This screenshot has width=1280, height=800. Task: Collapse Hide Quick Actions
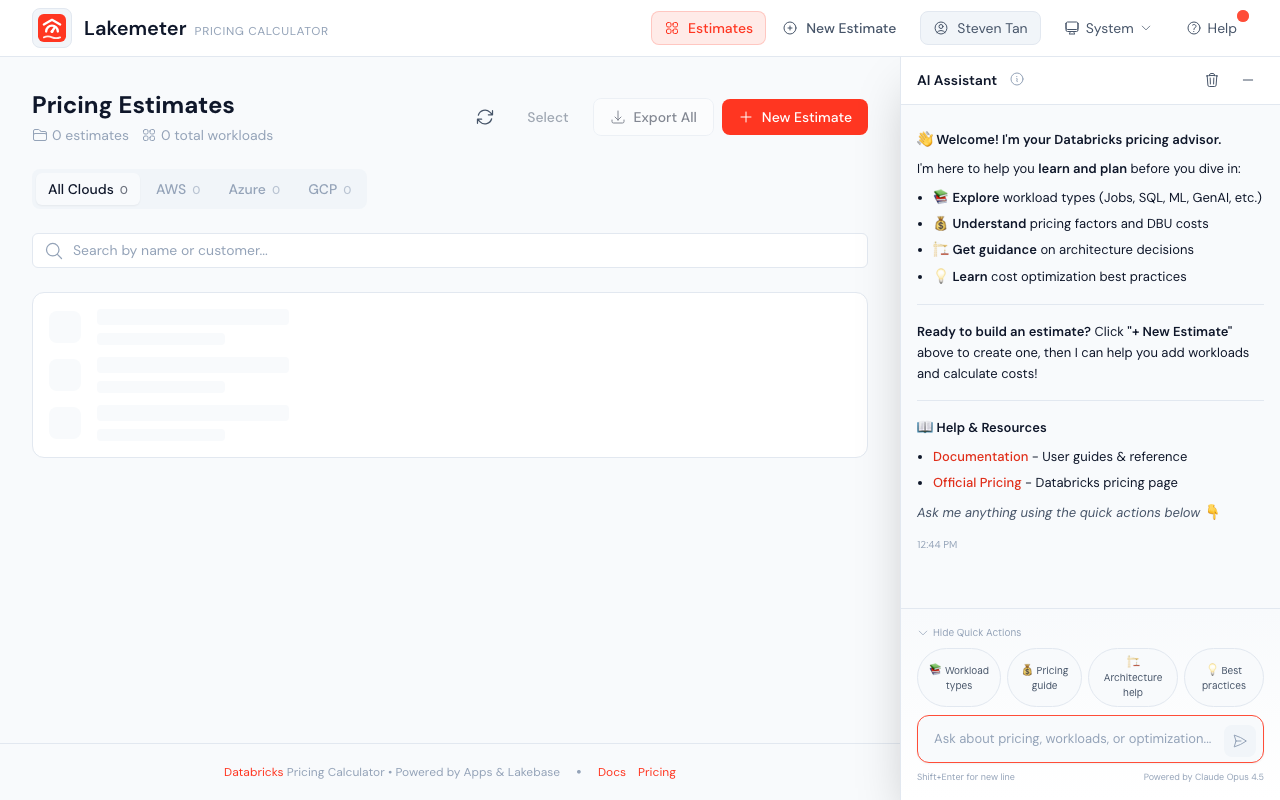click(969, 632)
